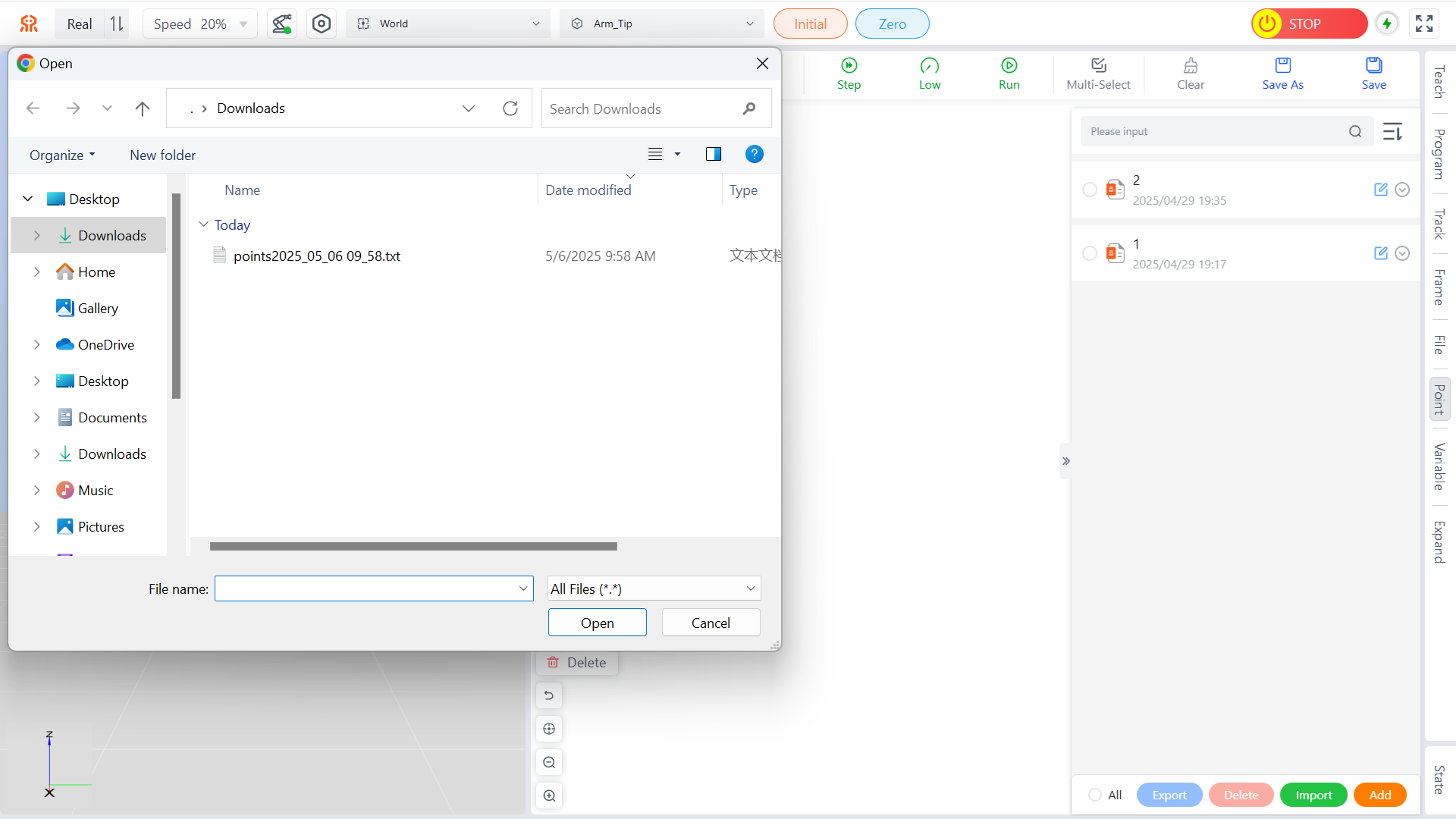Image resolution: width=1456 pixels, height=819 pixels.
Task: Click the Clear brush icon
Action: click(x=1190, y=66)
